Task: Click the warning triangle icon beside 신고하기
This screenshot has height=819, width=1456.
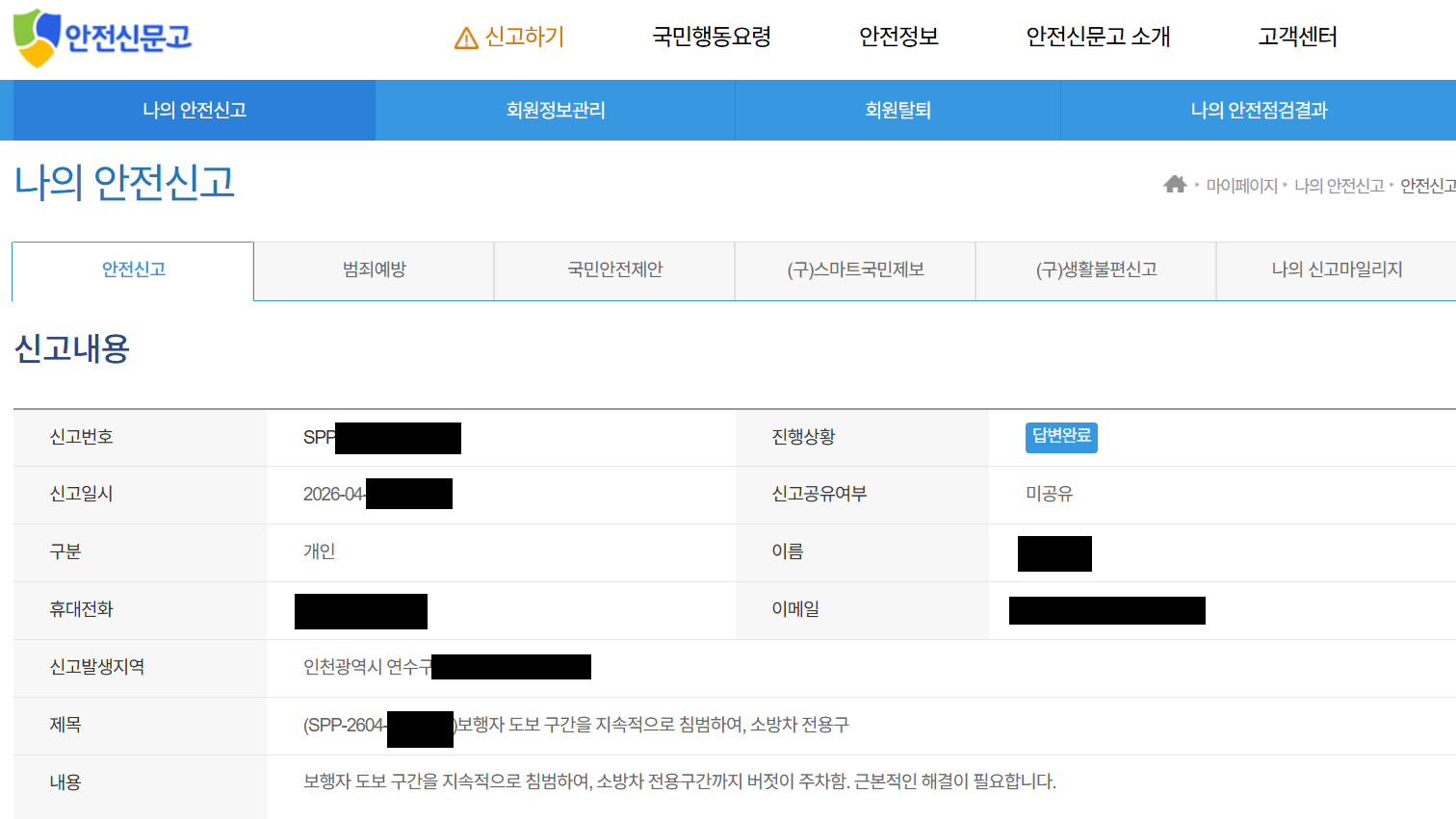Action: (466, 38)
